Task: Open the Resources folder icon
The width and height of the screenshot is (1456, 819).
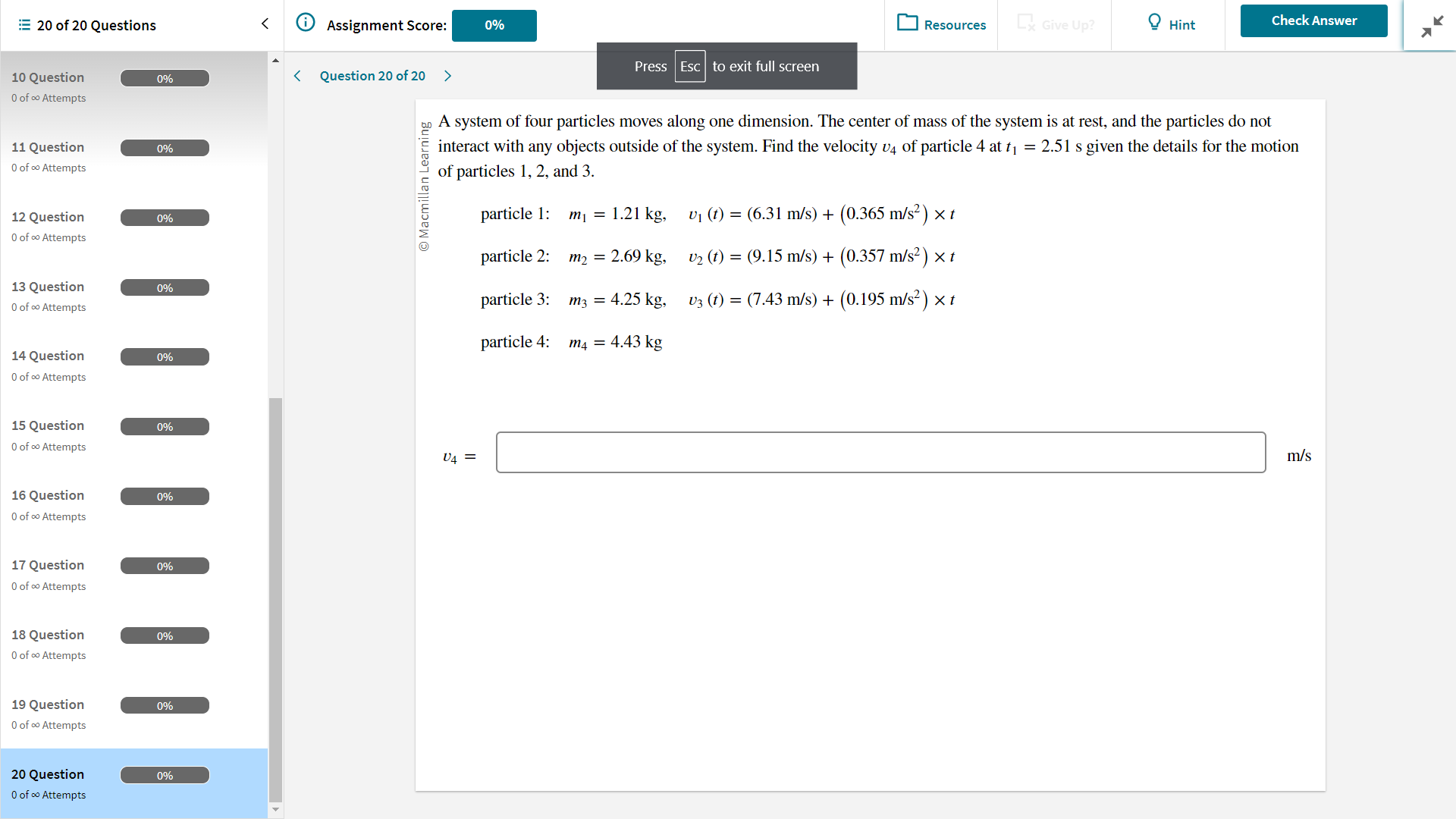Action: coord(907,23)
